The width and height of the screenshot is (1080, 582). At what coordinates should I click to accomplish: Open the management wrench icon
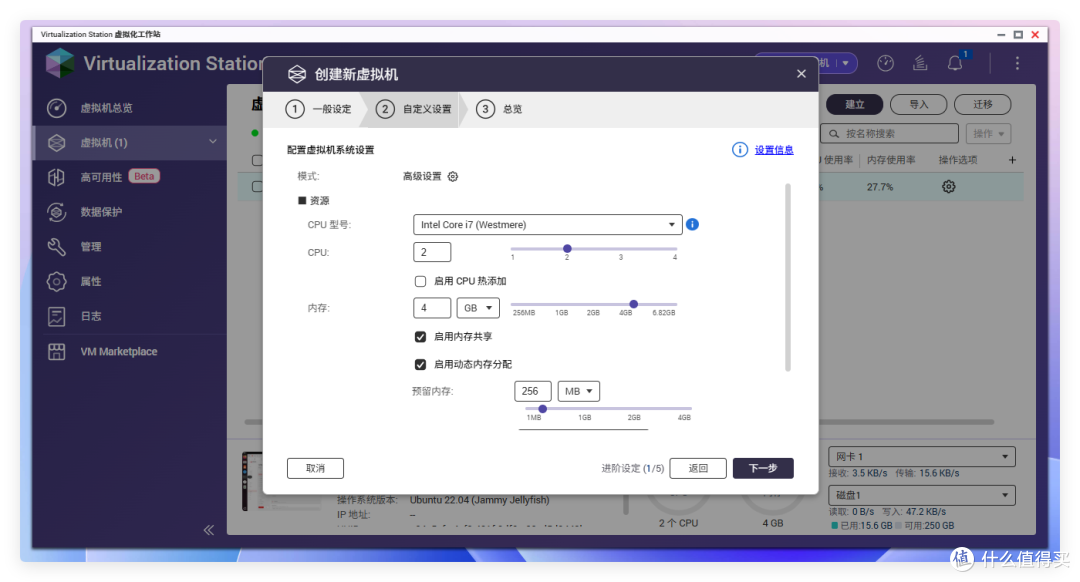click(x=56, y=247)
